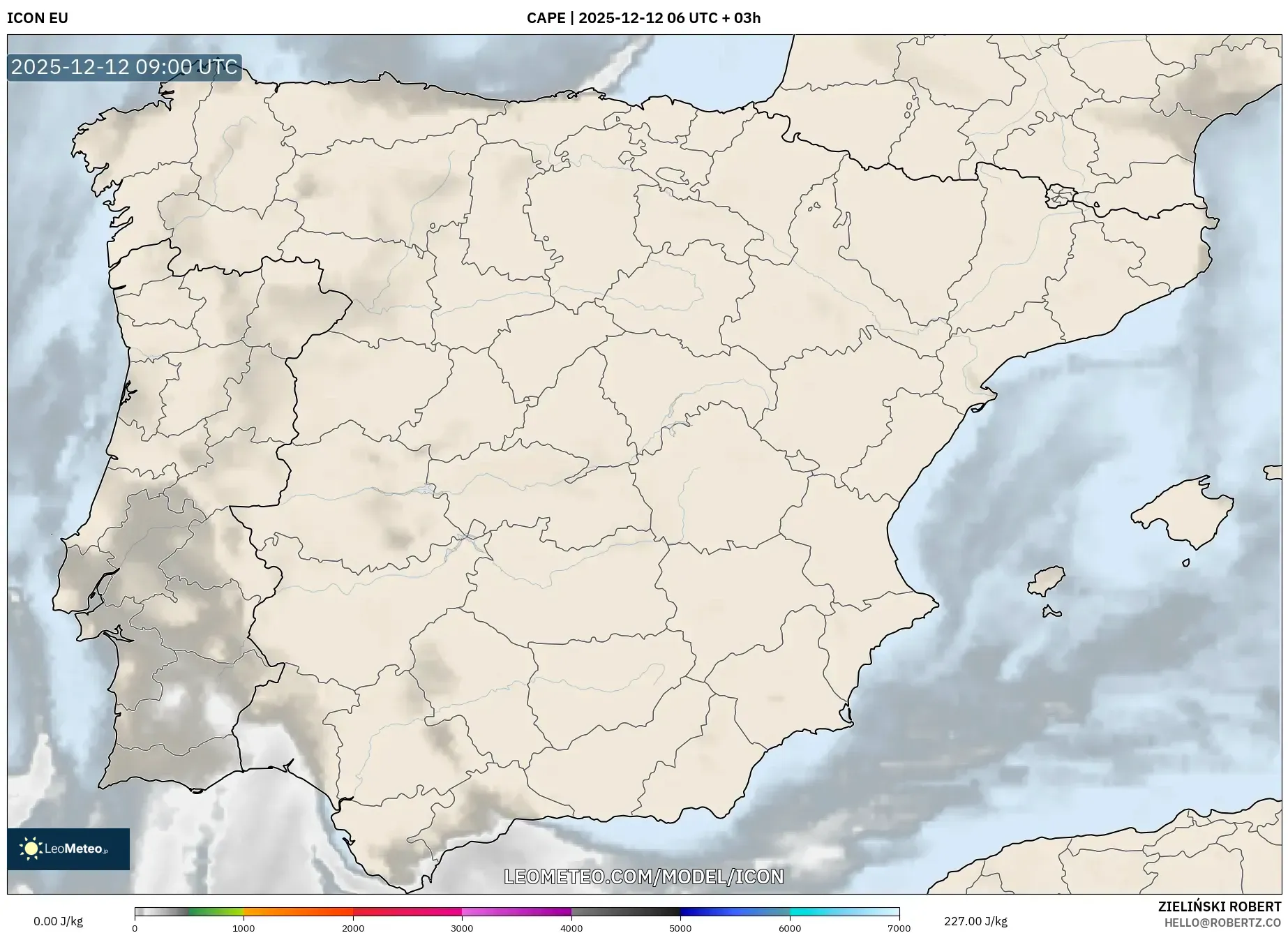Click Andorra on the Pyrenees border
Screen dimensions: 1288x933
pos(1060,196)
